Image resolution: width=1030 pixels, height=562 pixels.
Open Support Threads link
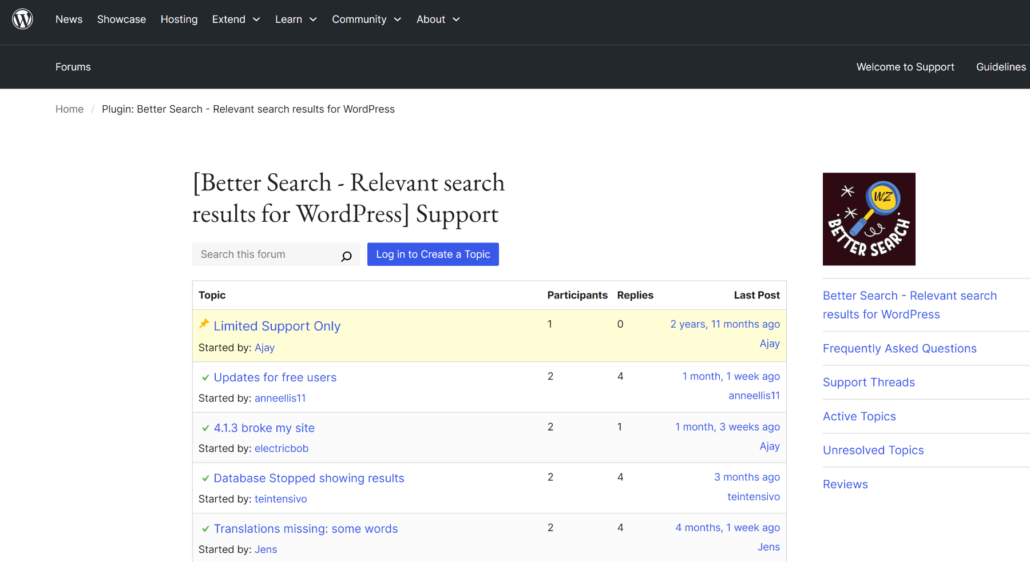tap(868, 383)
